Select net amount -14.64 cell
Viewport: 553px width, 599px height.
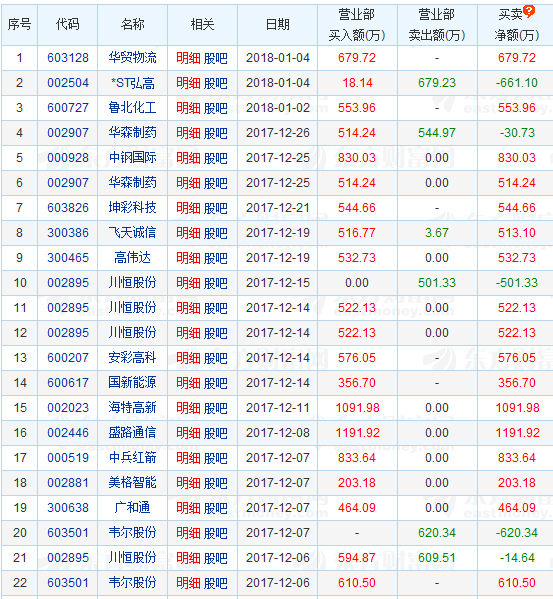pyautogui.click(x=517, y=558)
